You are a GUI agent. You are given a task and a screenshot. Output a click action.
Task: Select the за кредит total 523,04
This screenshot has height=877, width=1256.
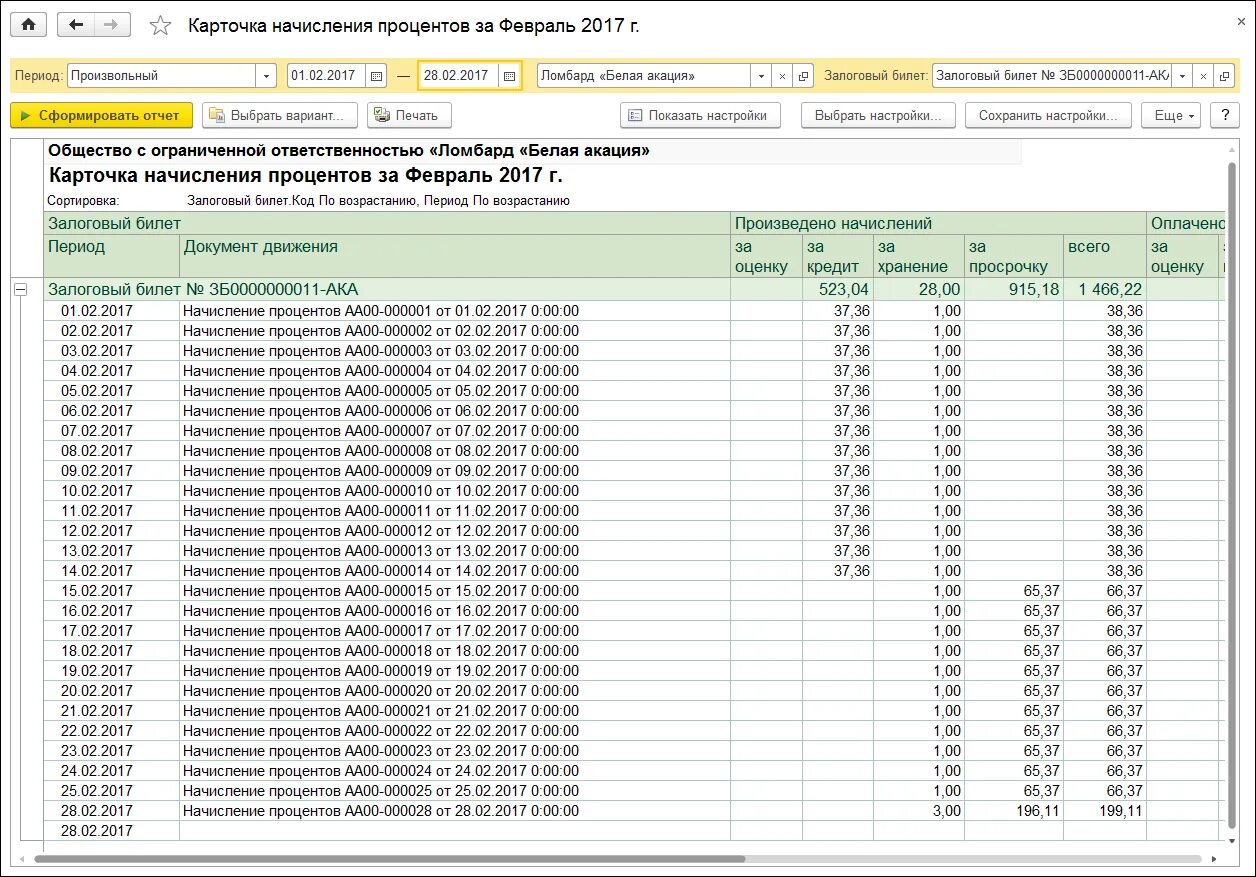click(838, 290)
